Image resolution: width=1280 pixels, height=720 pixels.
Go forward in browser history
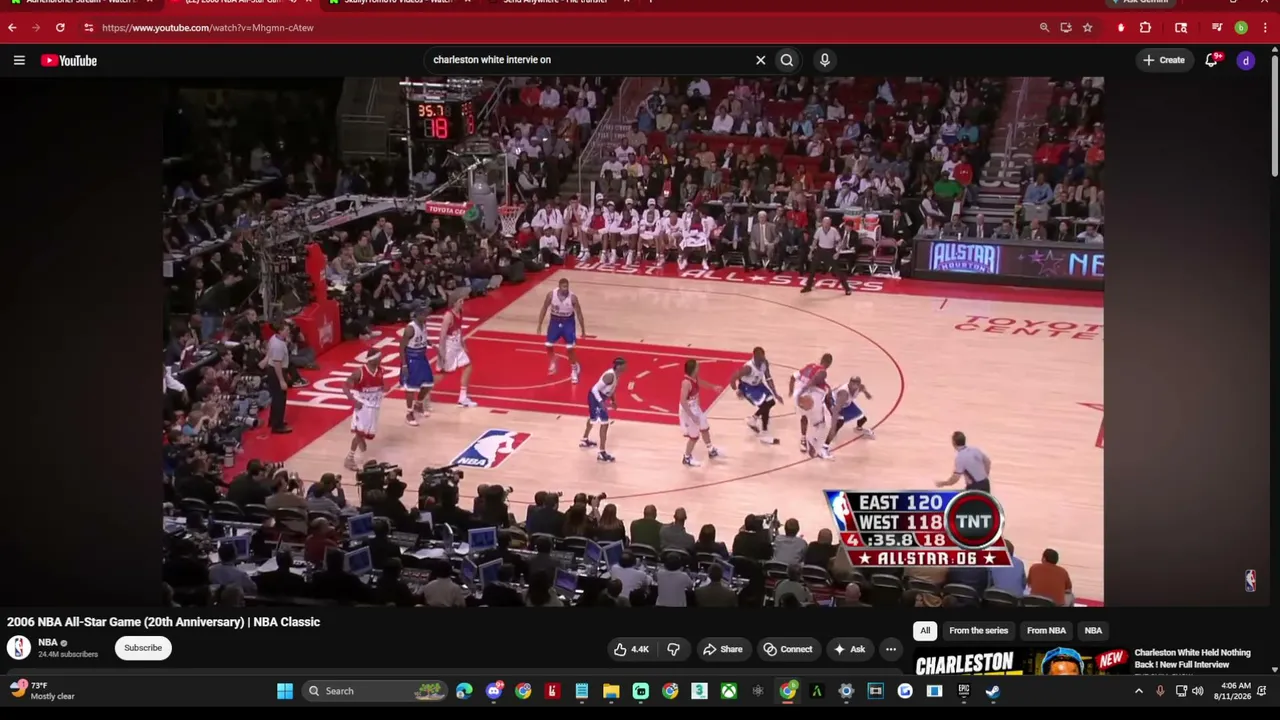36,28
